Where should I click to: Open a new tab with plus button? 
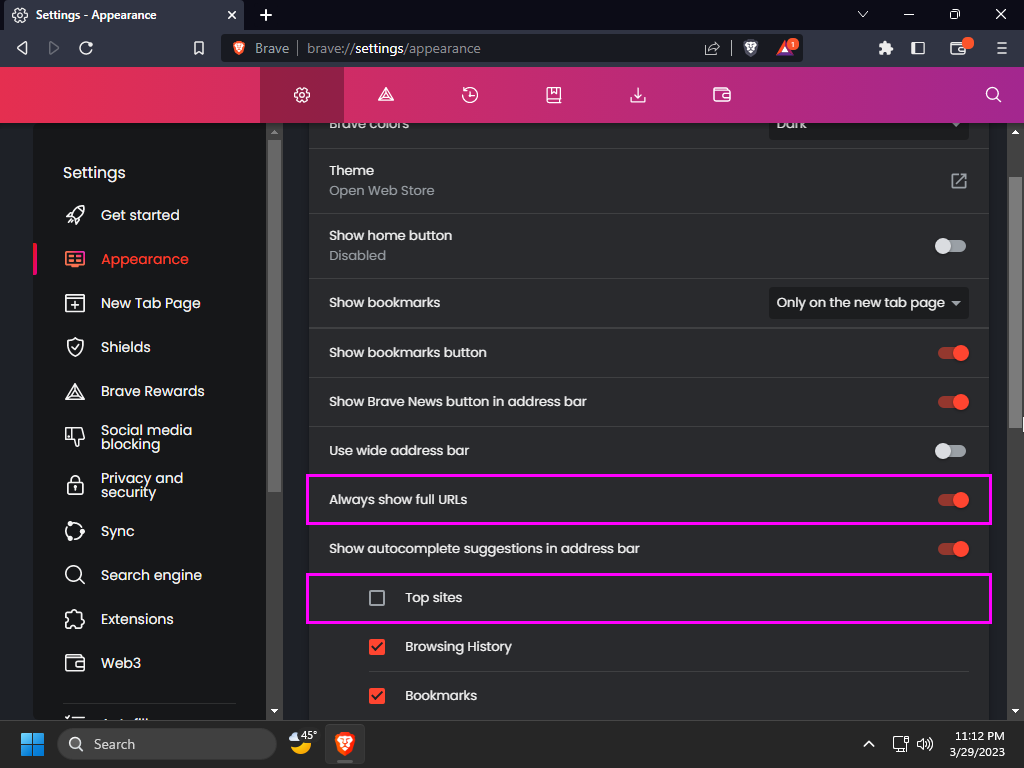point(266,15)
